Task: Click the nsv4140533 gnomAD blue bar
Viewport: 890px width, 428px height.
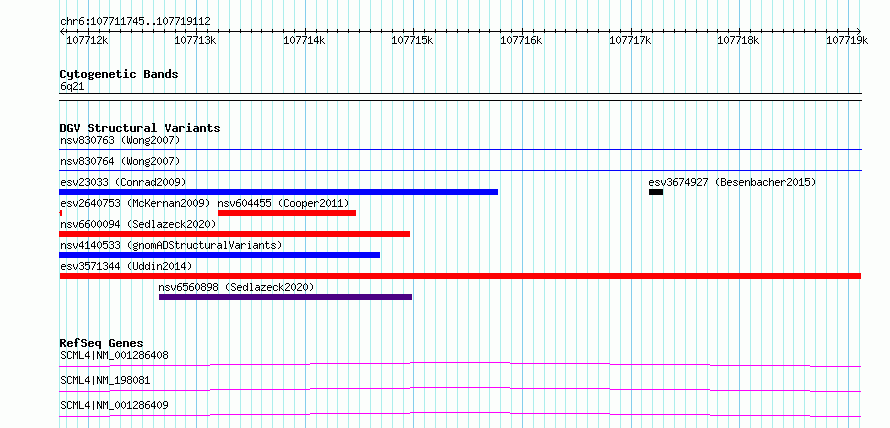Action: [220, 255]
